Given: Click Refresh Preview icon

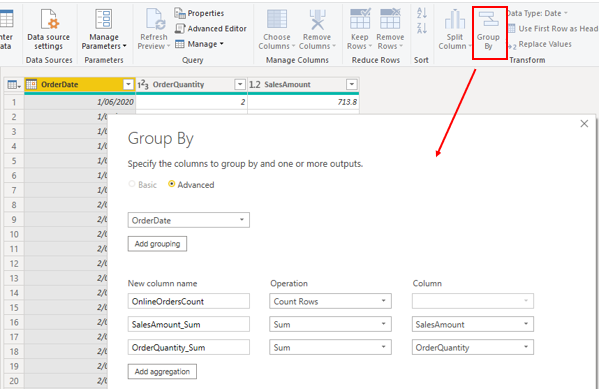Looking at the screenshot, I should click(155, 19).
